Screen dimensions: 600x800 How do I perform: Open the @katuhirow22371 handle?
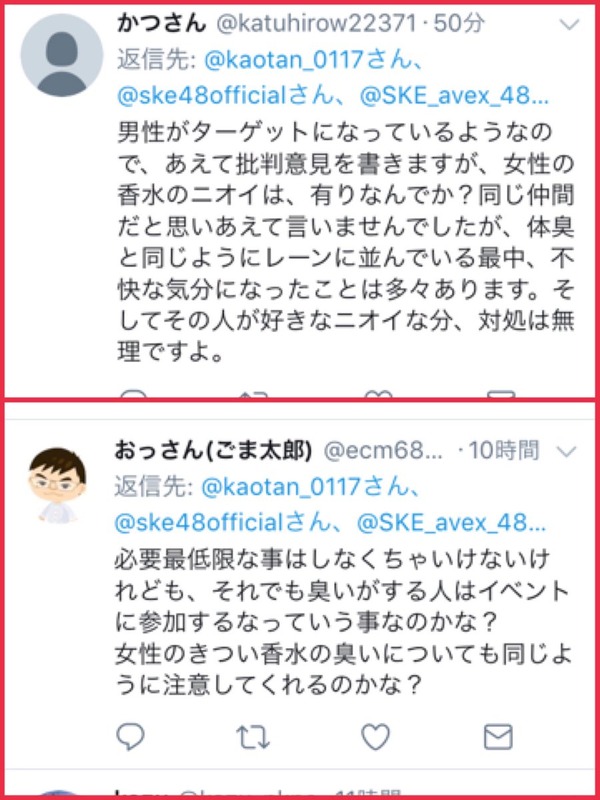pyautogui.click(x=315, y=24)
